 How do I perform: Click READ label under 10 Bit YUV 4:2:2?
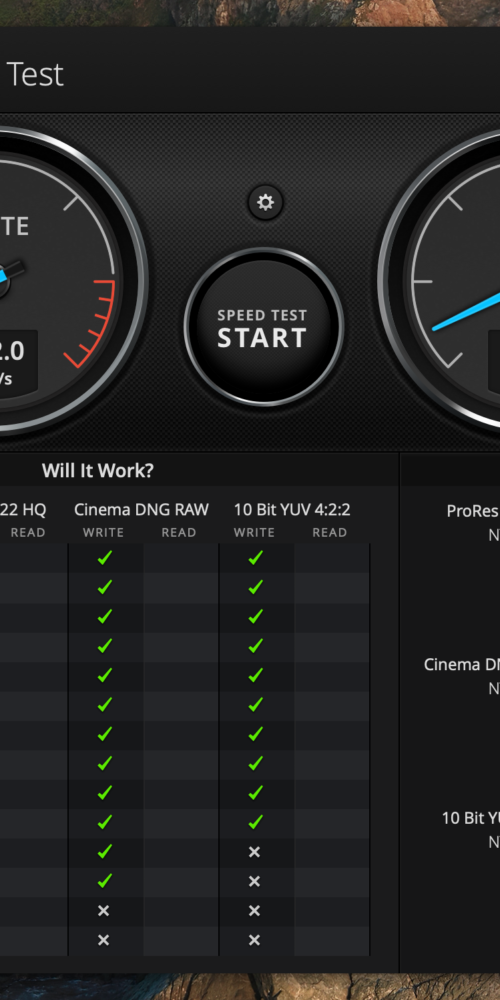329,533
